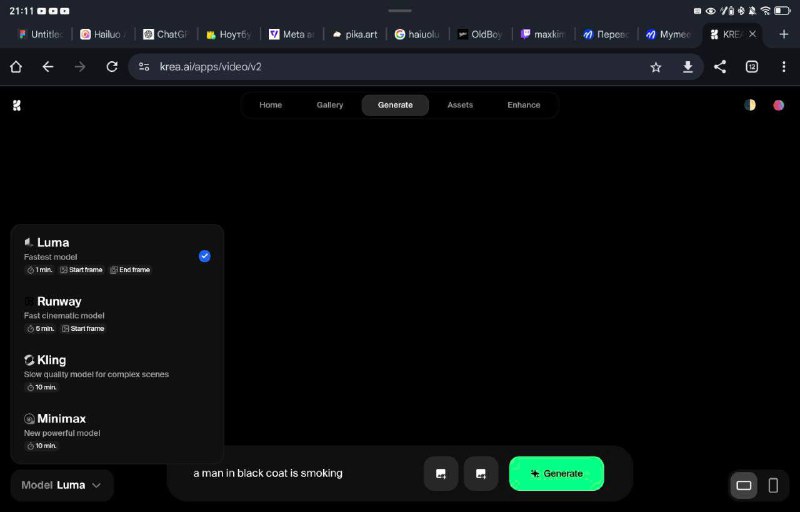The width and height of the screenshot is (800, 512).
Task: Collapse the Model Luma dropdown
Action: coord(62,485)
